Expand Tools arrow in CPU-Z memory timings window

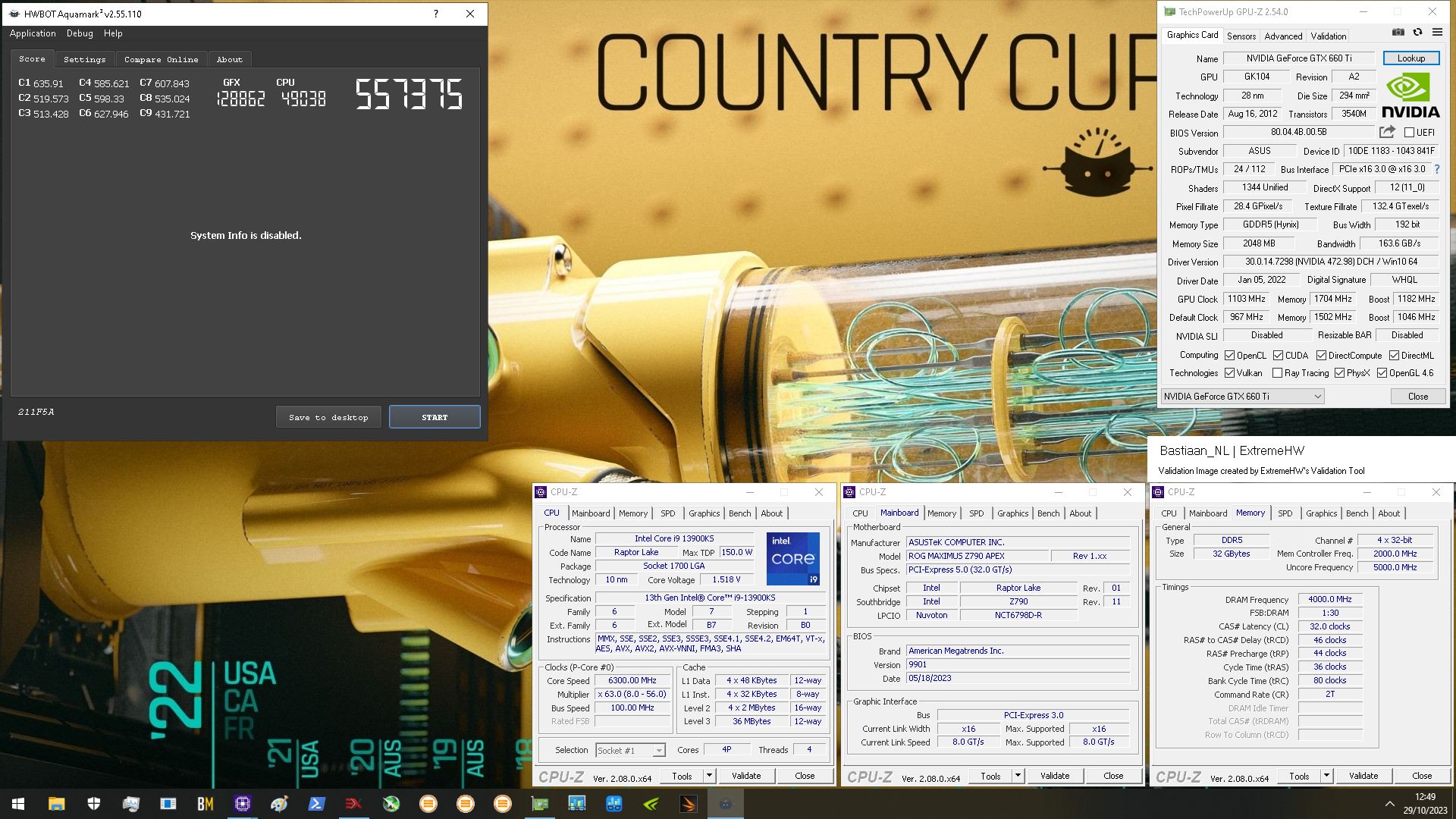point(1326,776)
